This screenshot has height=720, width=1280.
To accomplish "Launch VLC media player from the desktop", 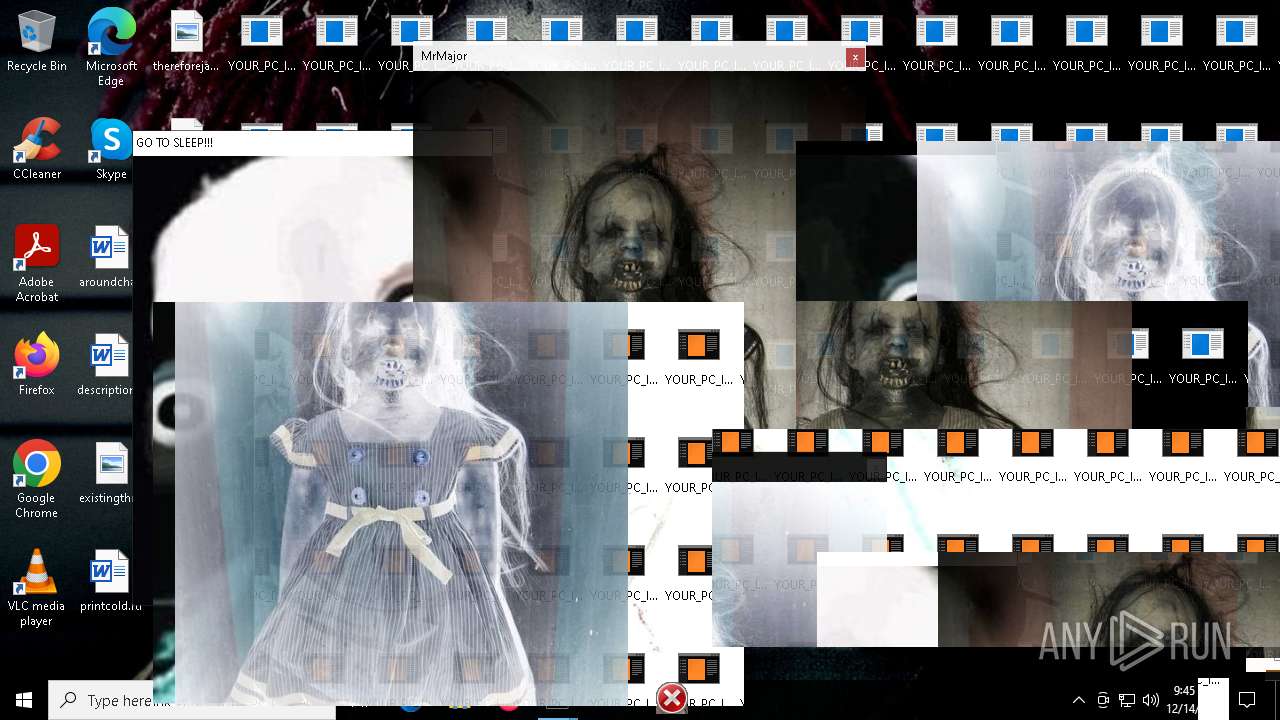I will tap(37, 587).
